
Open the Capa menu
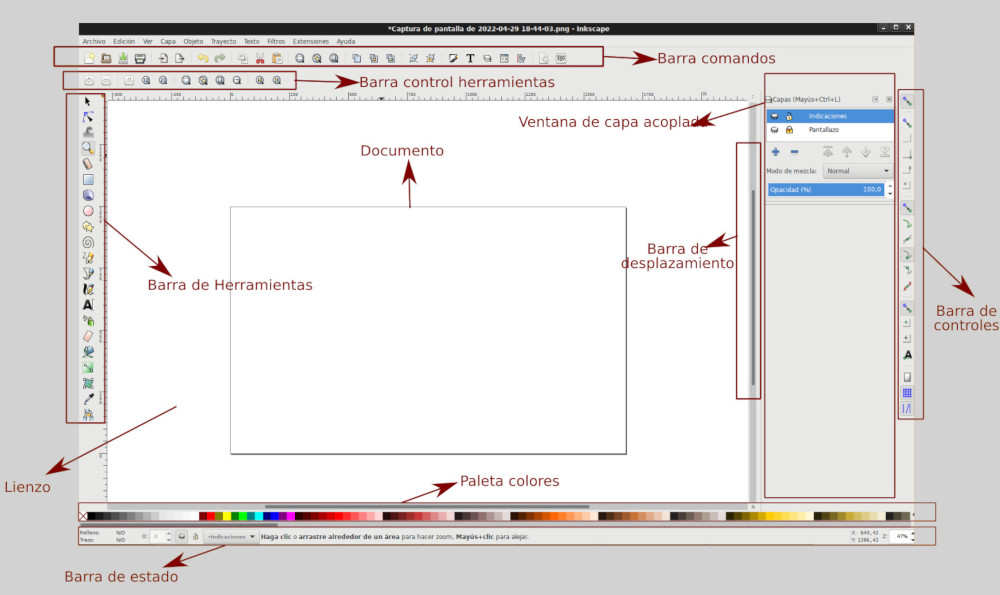(x=168, y=41)
